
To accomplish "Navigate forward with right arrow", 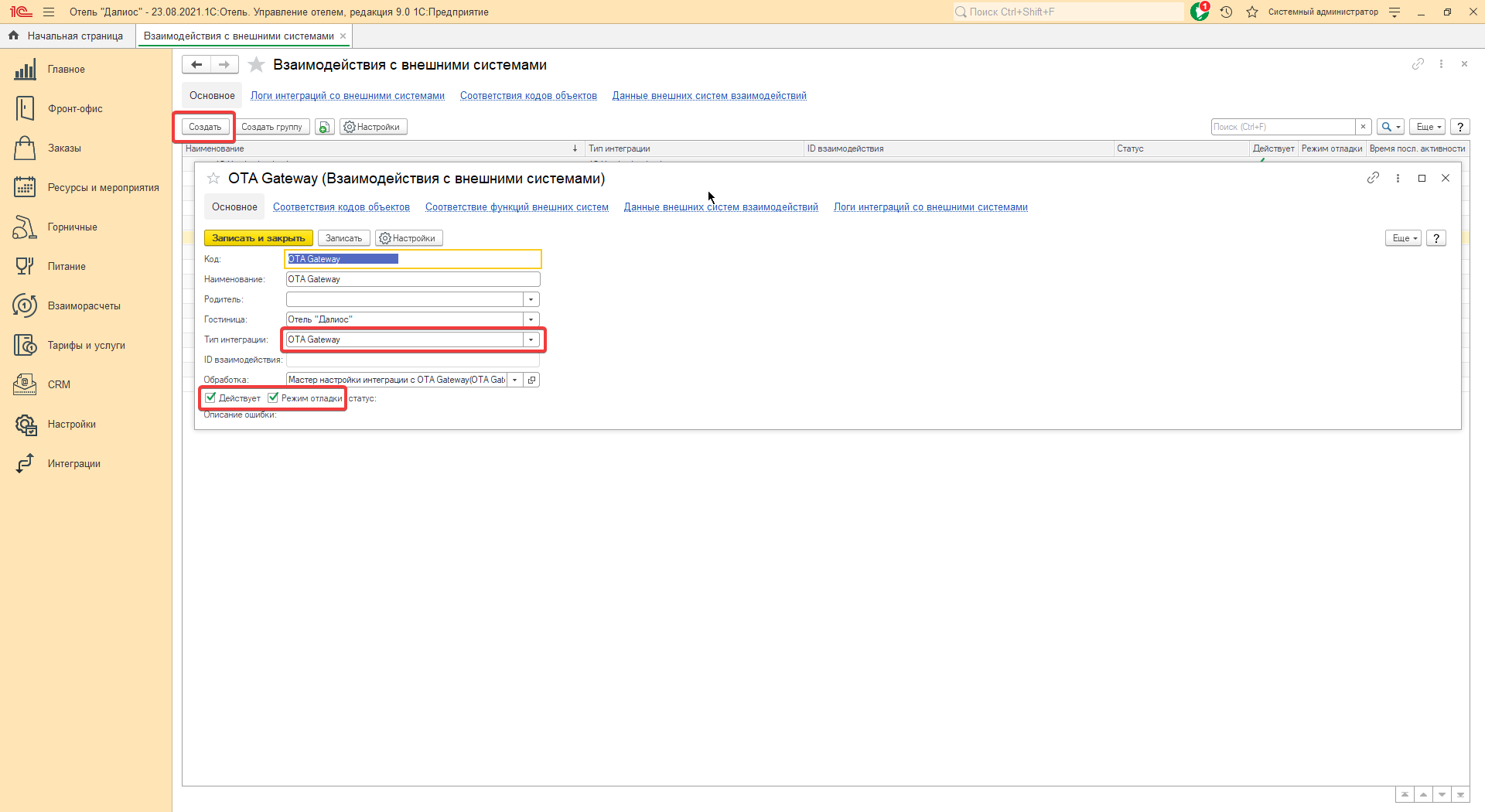I will point(224,65).
